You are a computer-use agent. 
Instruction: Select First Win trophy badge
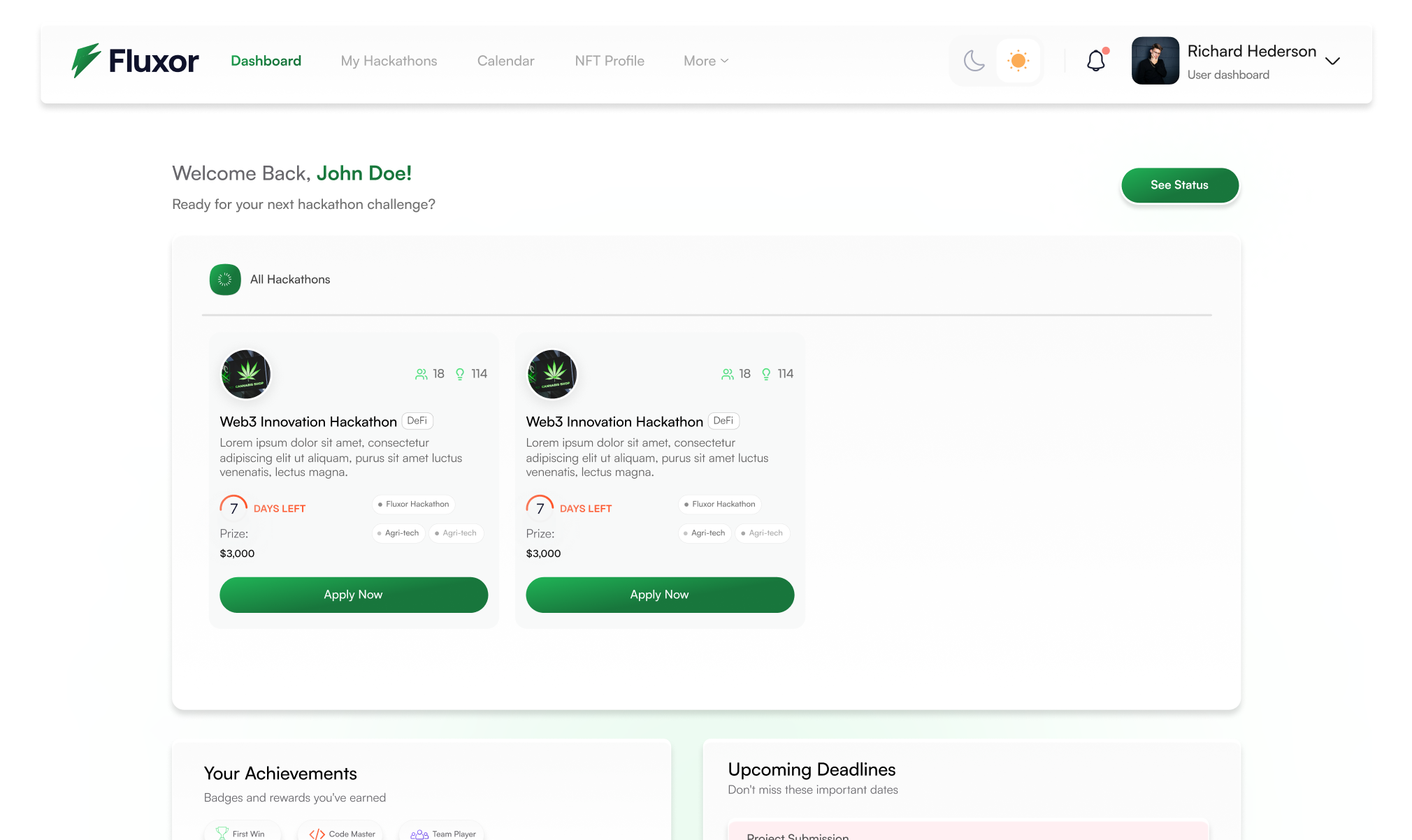222,833
